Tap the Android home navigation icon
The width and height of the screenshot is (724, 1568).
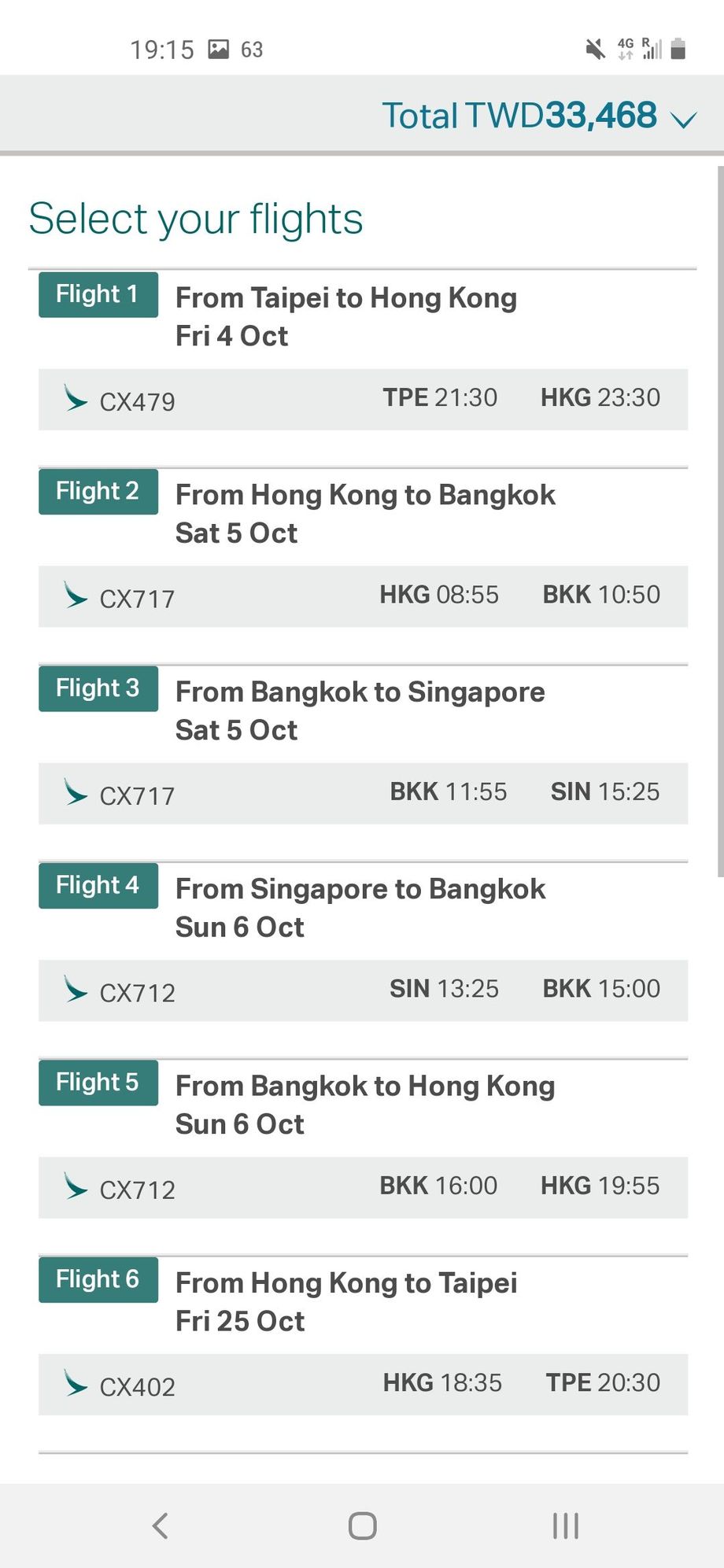tap(362, 1526)
